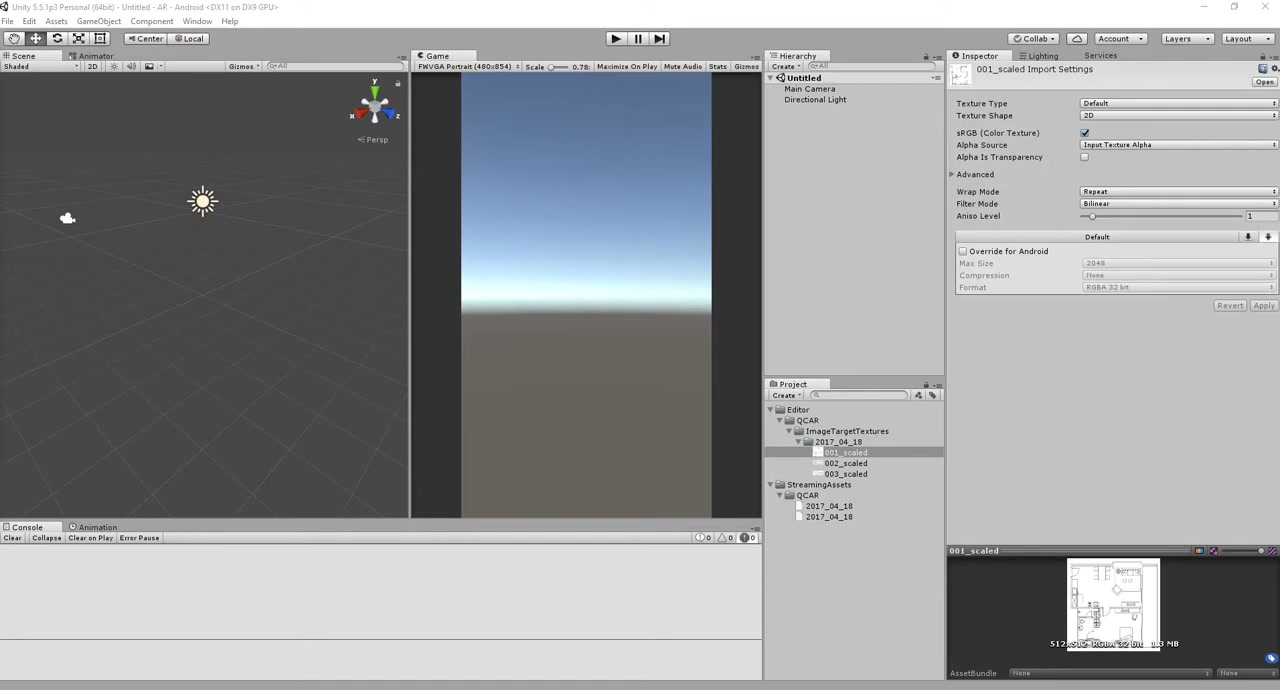1280x690 pixels.
Task: Toggle the sRGB (Color Texture) checkbox
Action: click(1085, 133)
